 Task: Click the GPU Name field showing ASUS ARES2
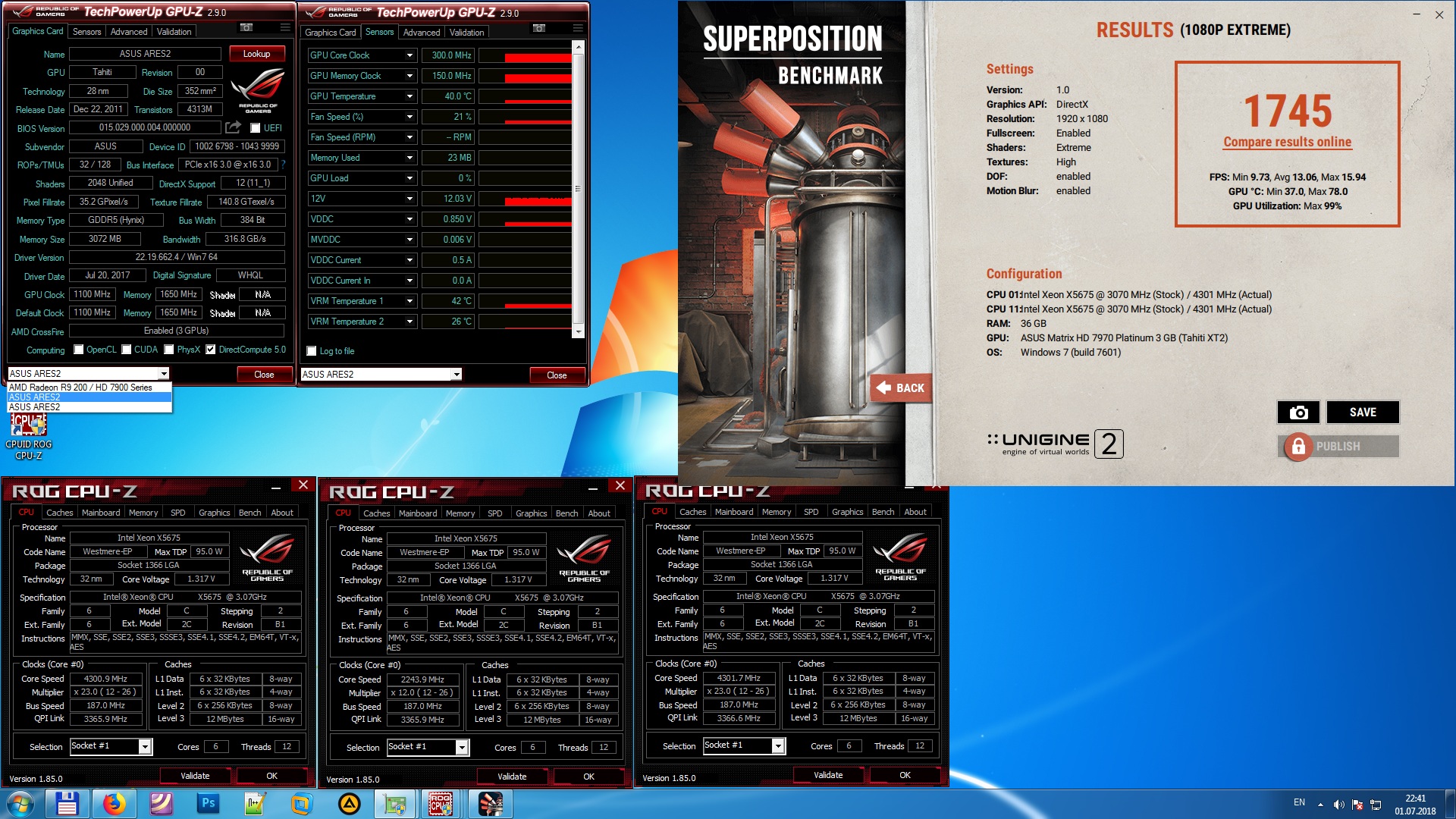click(145, 54)
